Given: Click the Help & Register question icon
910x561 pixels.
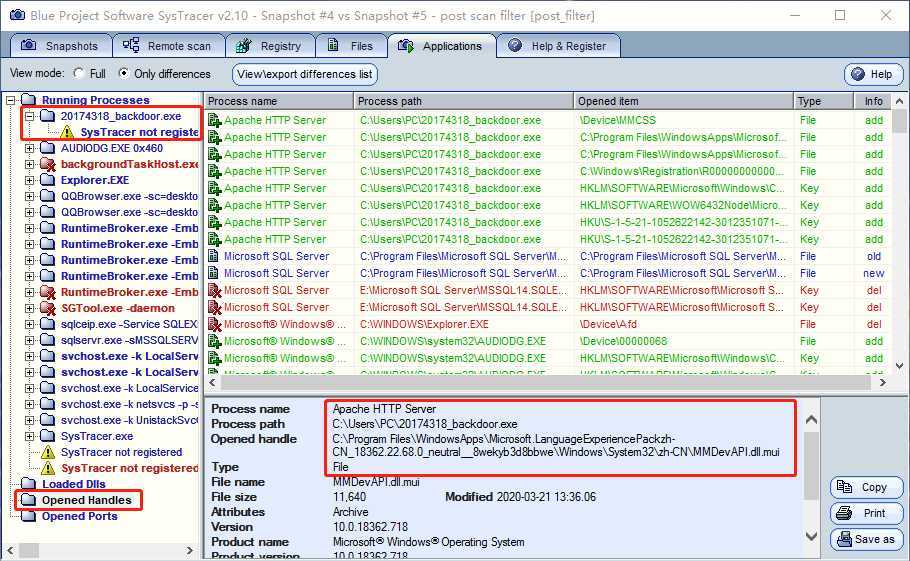Looking at the screenshot, I should pos(515,45).
